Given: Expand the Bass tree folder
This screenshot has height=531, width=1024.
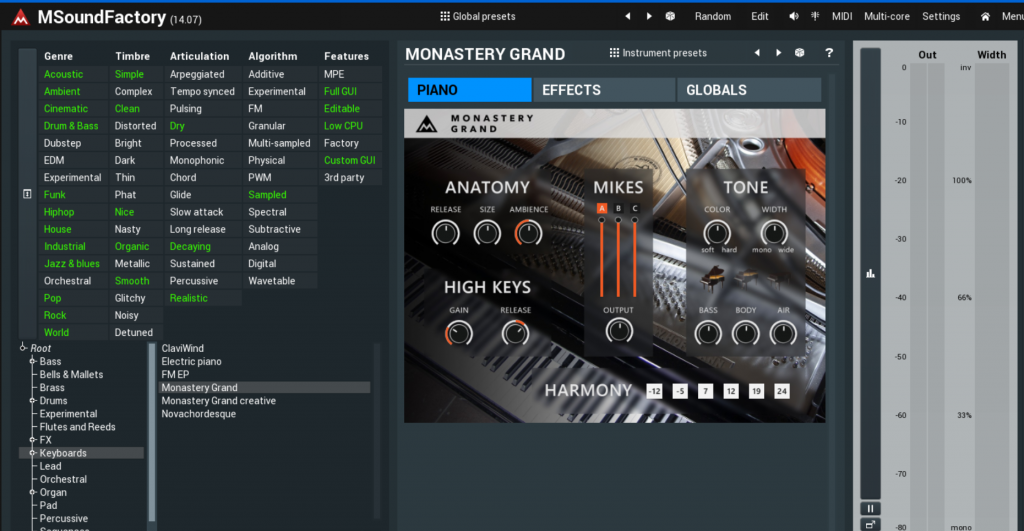Looking at the screenshot, I should click(32, 361).
